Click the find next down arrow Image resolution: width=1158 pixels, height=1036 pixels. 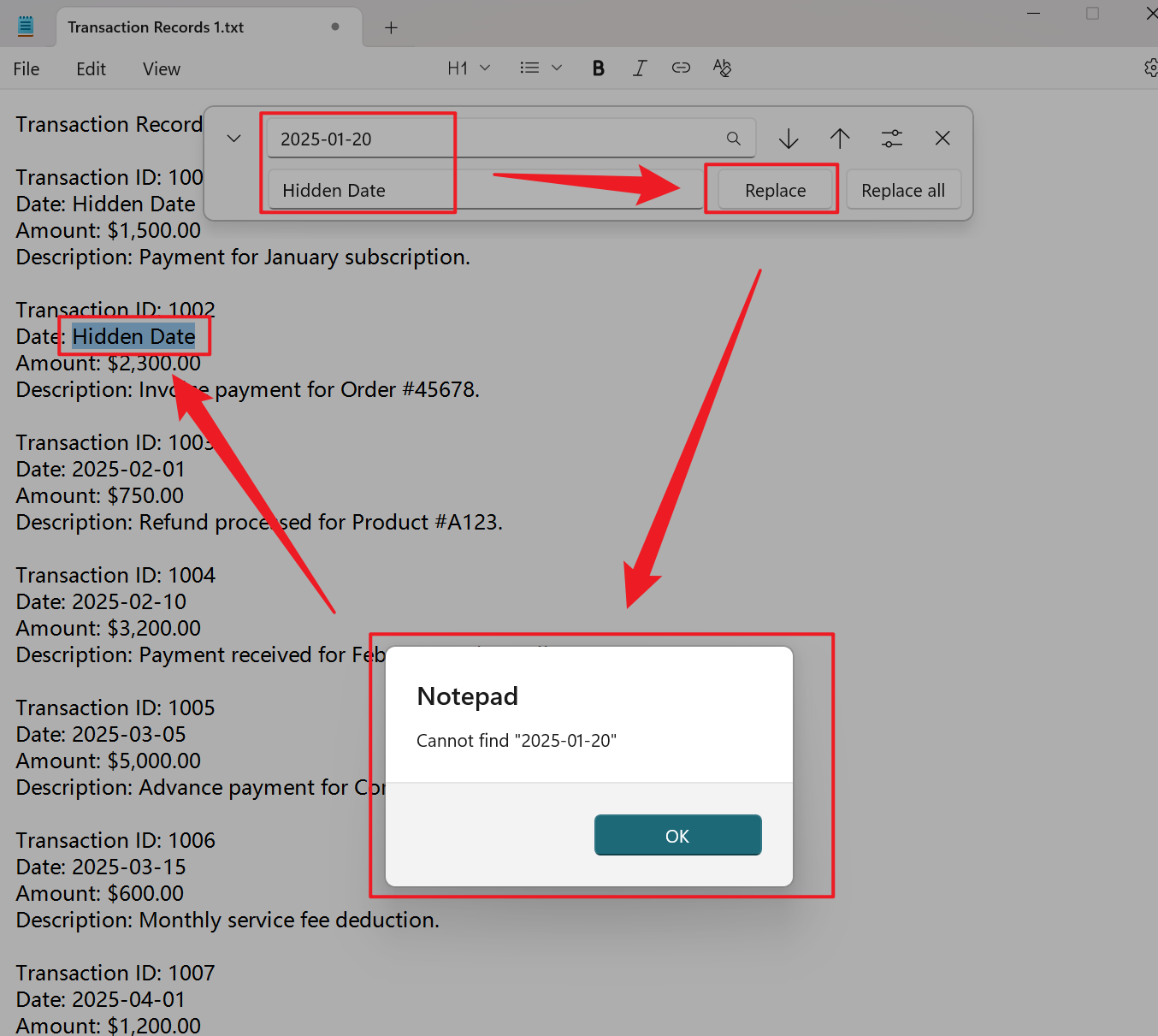[x=789, y=139]
